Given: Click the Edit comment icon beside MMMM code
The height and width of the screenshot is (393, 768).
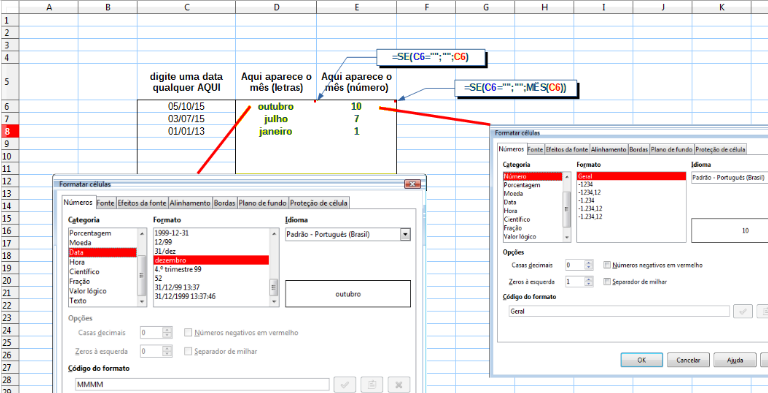Looking at the screenshot, I should [371, 385].
